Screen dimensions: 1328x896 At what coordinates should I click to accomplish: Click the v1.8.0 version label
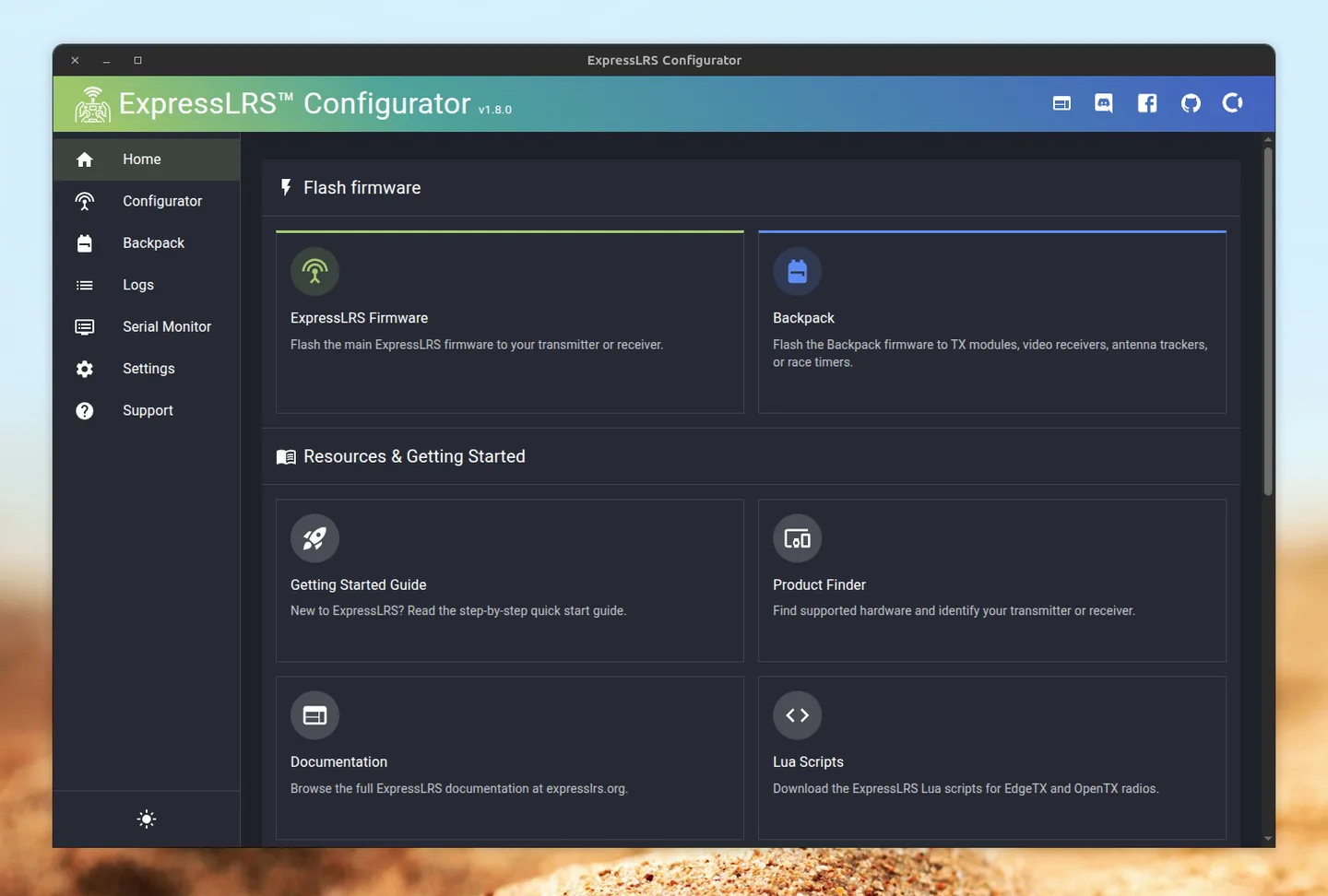point(495,110)
